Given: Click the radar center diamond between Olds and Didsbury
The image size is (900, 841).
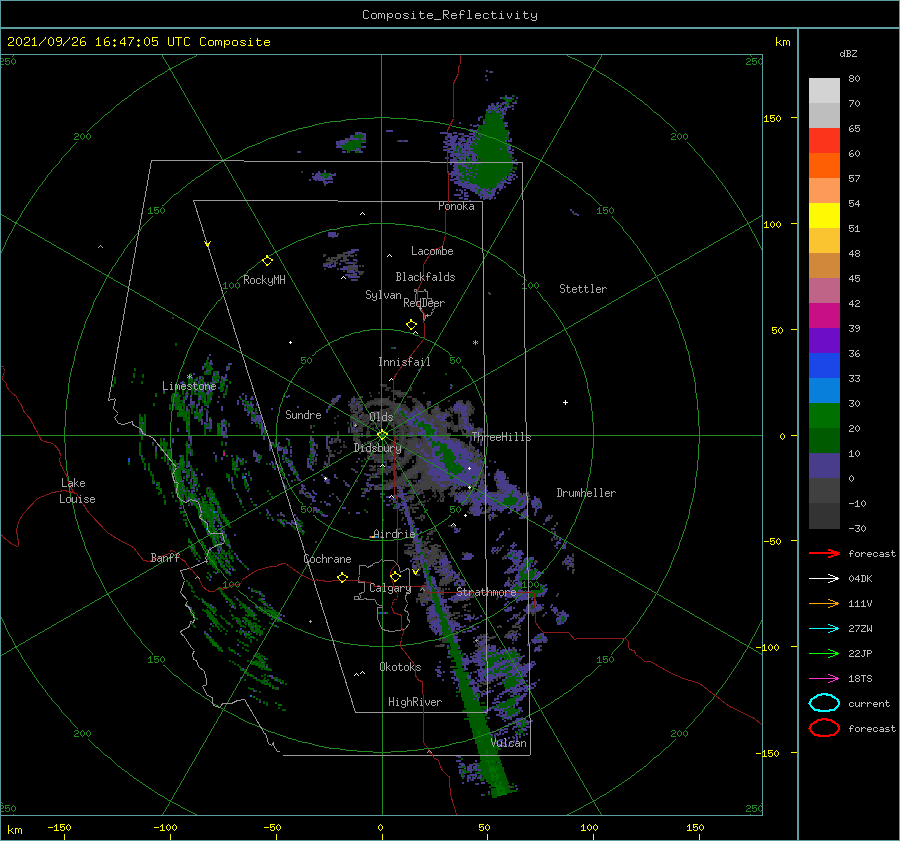Looking at the screenshot, I should point(382,435).
